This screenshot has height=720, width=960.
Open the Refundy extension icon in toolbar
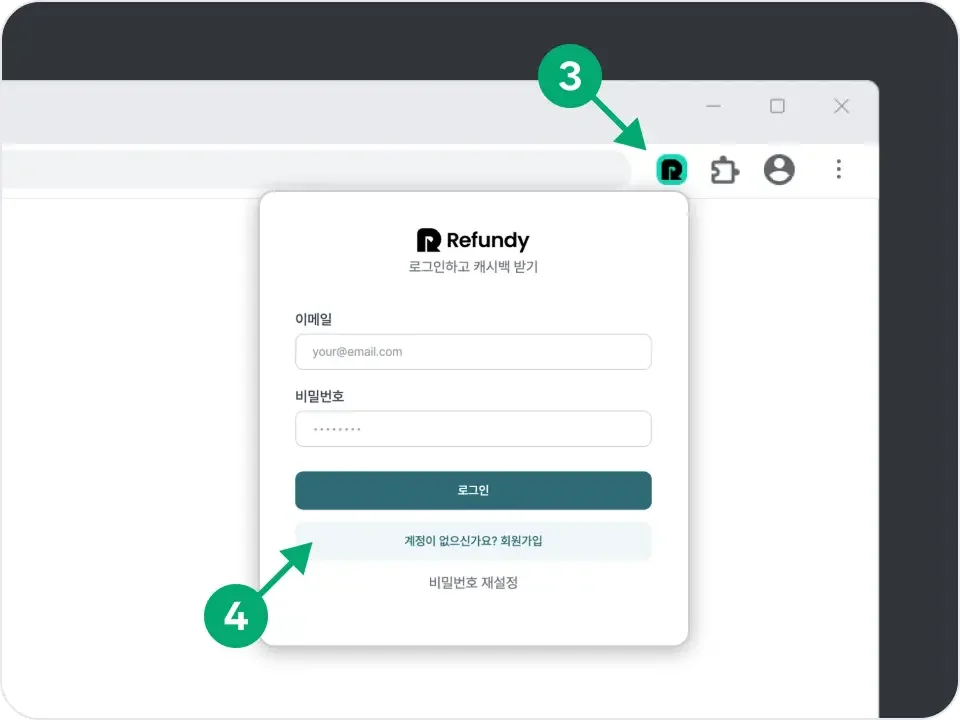click(x=672, y=170)
